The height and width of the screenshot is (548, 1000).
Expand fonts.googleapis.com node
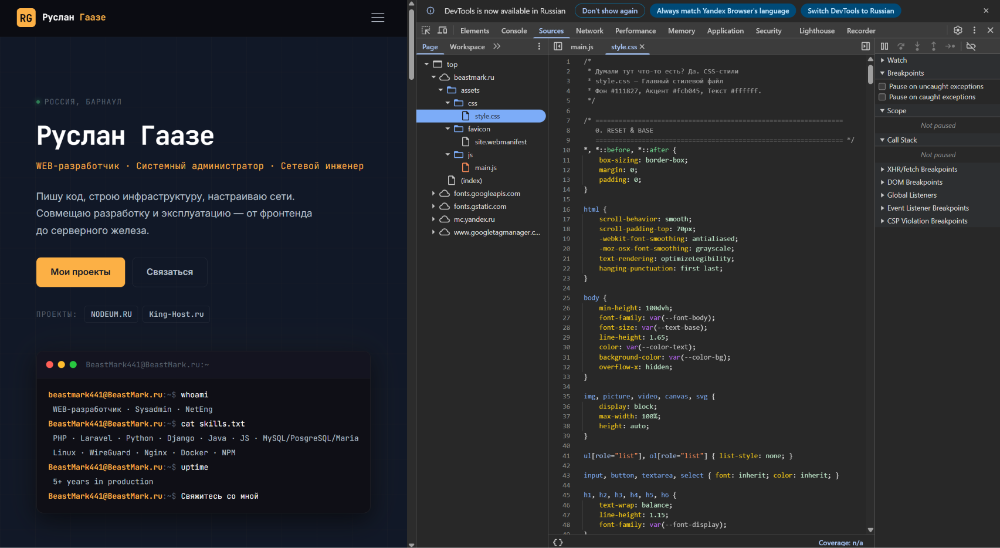434,193
